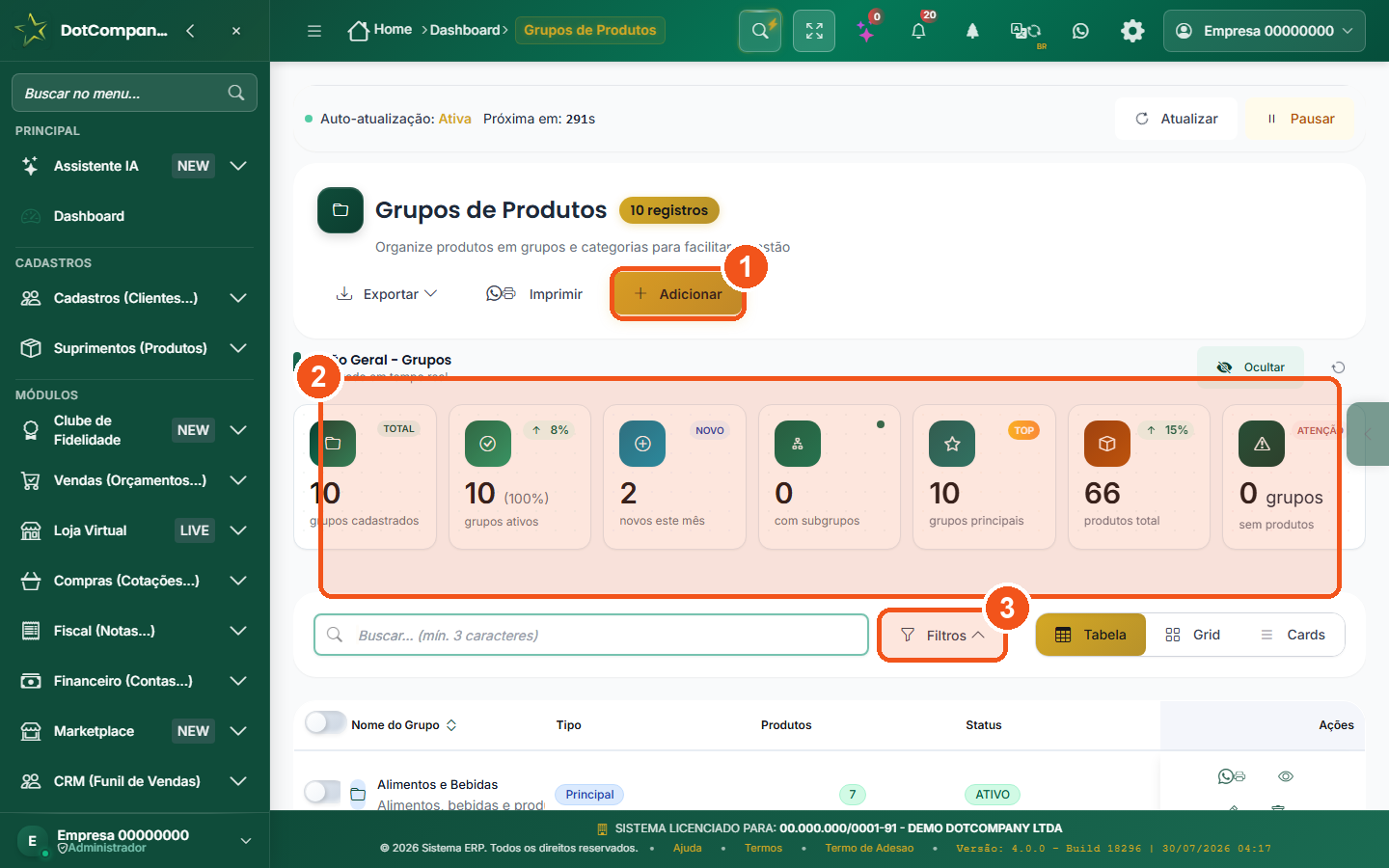The image size is (1389, 868).
Task: Switch to Cards view
Action: point(1293,635)
